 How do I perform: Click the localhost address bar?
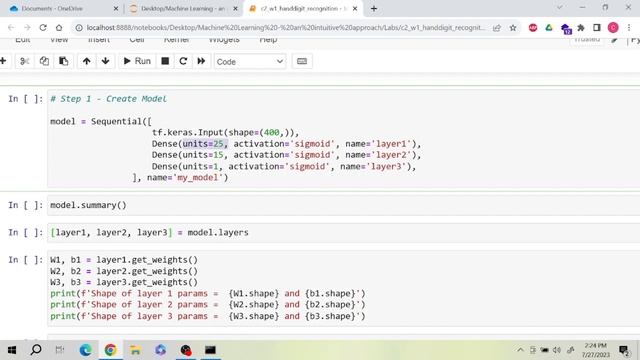[x=286, y=28]
